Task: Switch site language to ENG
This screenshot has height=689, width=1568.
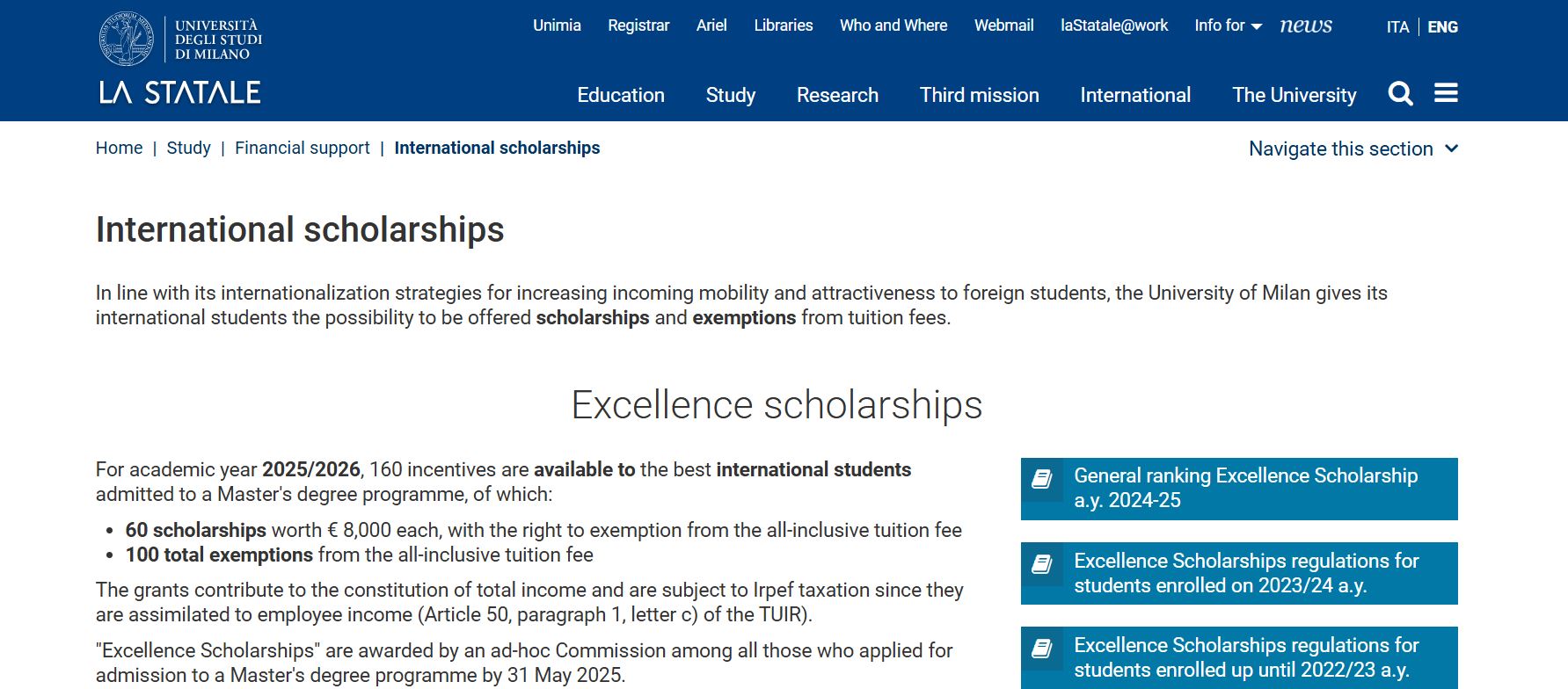Action: pyautogui.click(x=1442, y=27)
